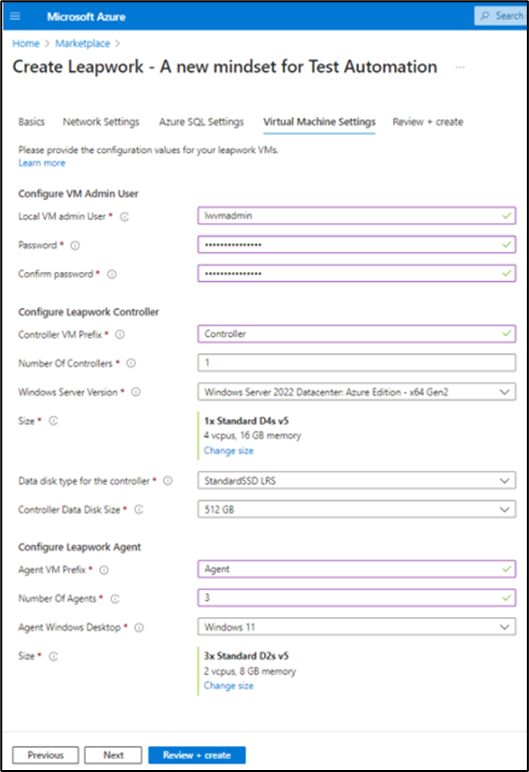
Task: Go to the Marketplace breadcrumb link
Action: click(83, 43)
